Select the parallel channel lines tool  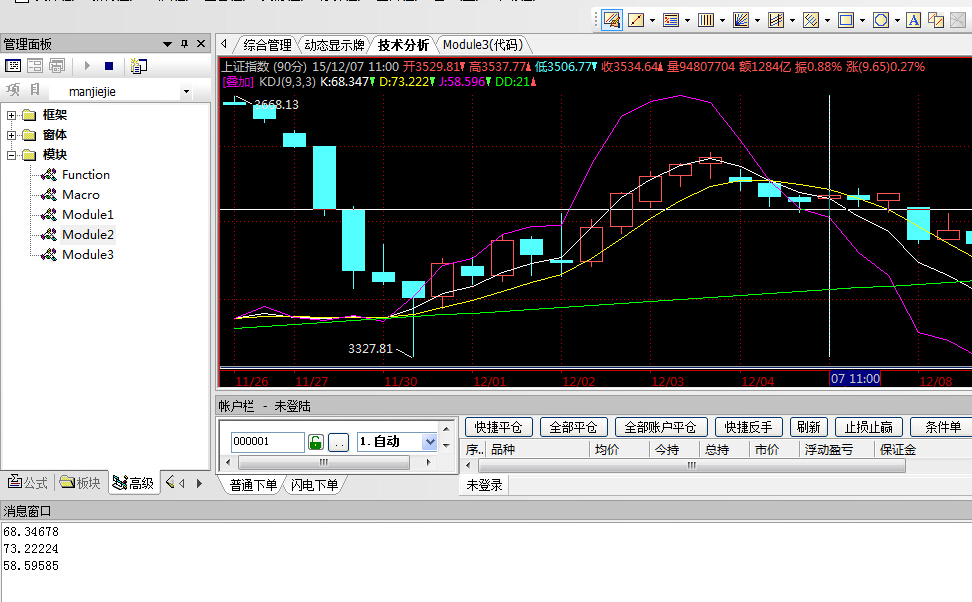tap(776, 20)
